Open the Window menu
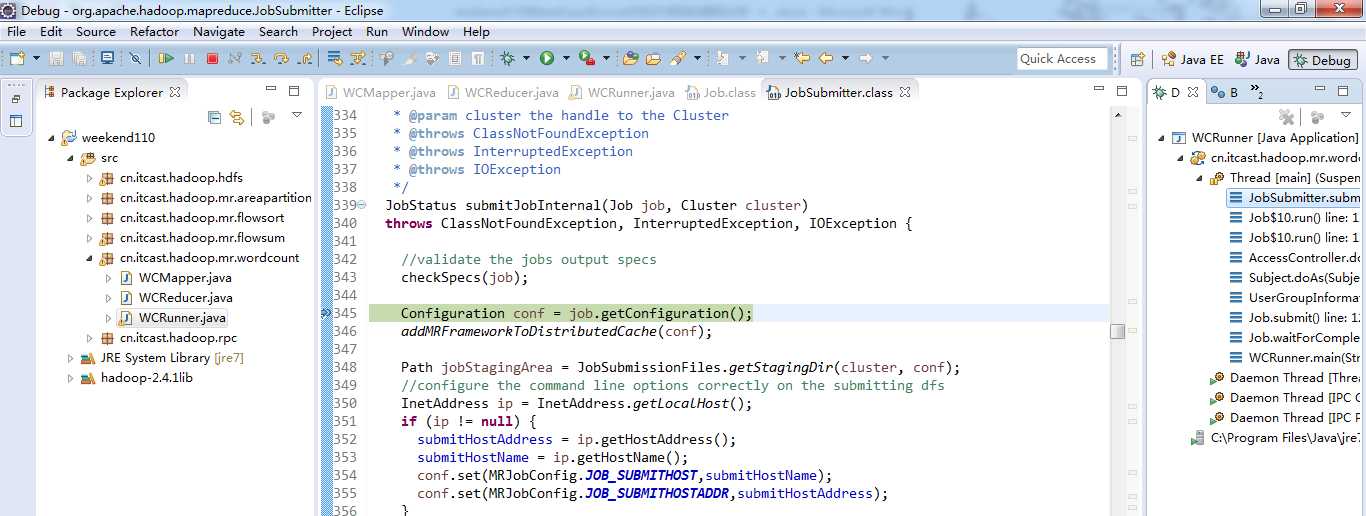Image resolution: width=1366 pixels, height=516 pixels. tap(425, 31)
